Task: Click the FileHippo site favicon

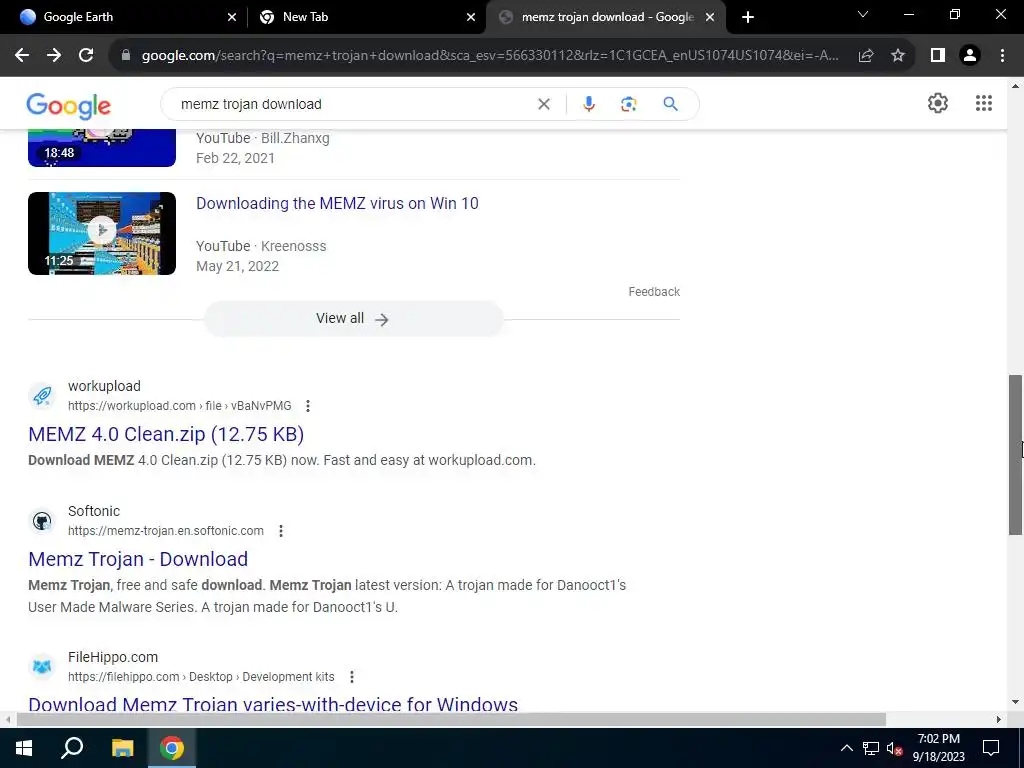Action: coord(42,667)
